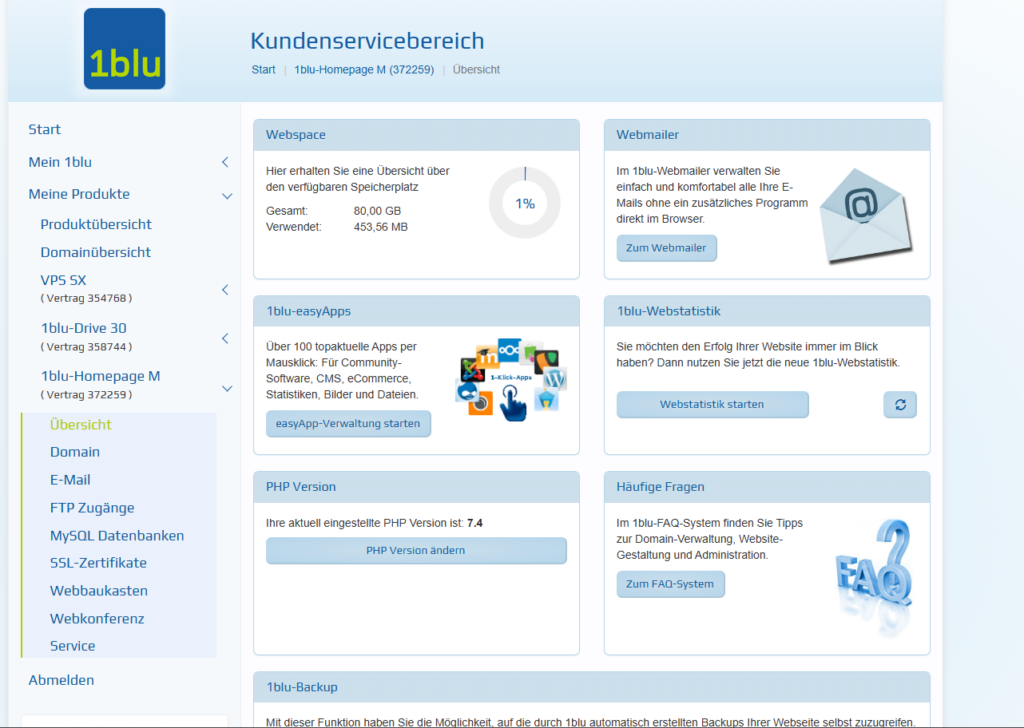Collapse the Meine Produkte section chevron
1024x728 pixels.
tap(227, 195)
